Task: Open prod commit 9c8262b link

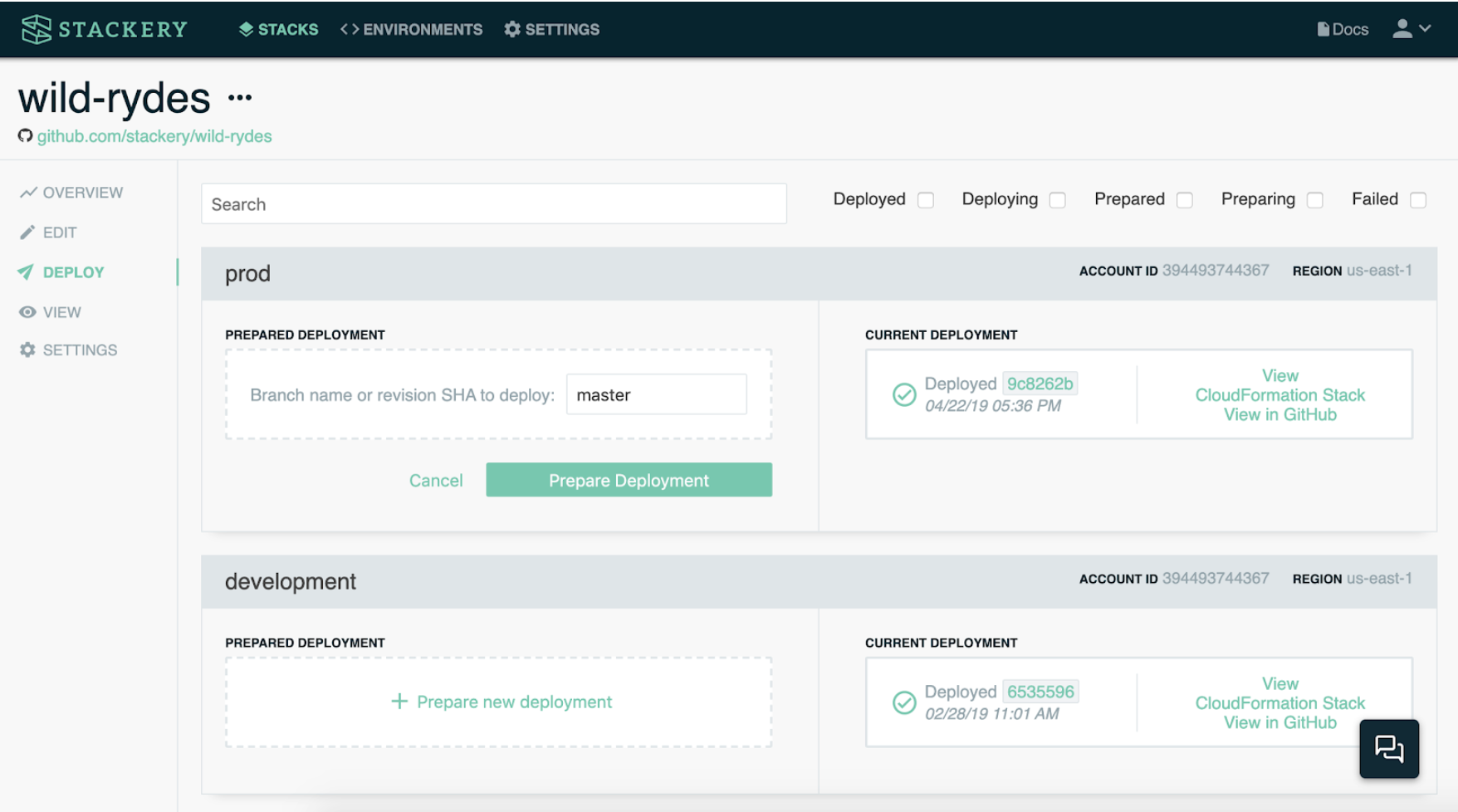Action: [x=1040, y=384]
